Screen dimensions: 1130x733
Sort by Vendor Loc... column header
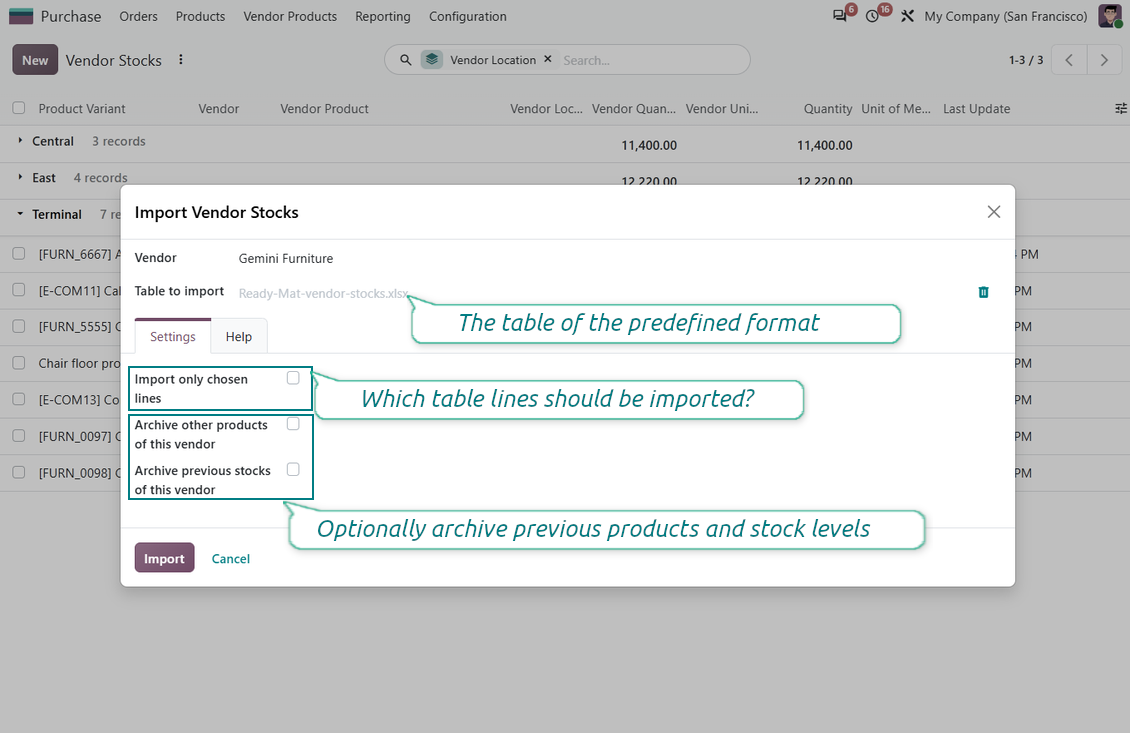click(x=546, y=109)
